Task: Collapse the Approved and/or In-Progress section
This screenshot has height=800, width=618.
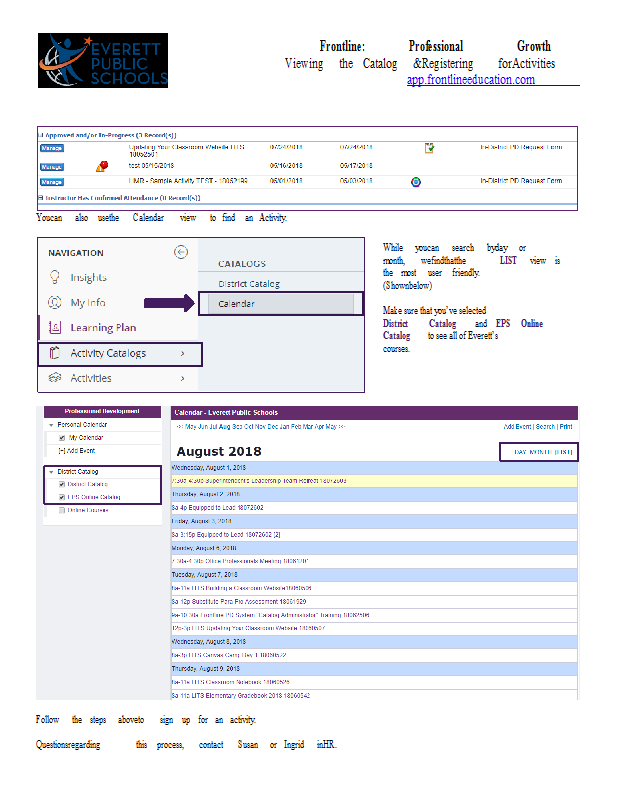Action: [40, 135]
